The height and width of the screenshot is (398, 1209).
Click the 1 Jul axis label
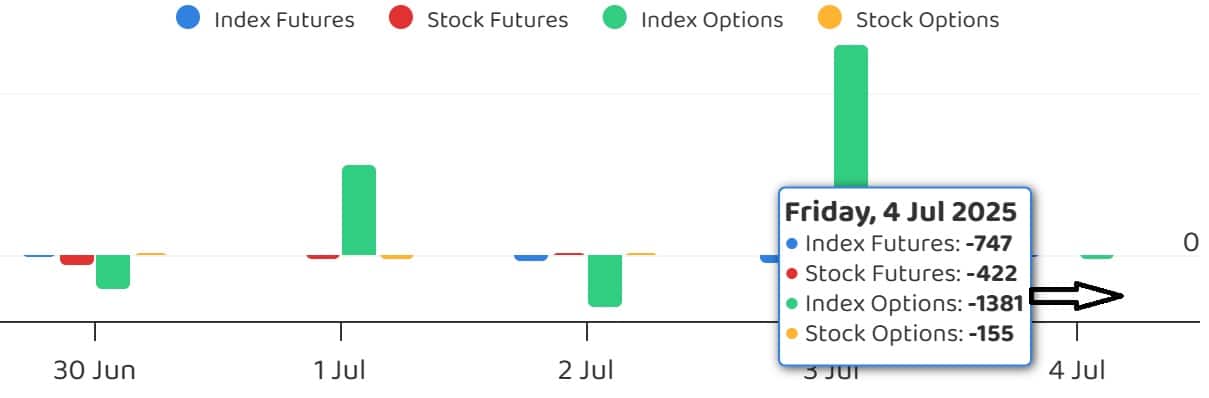click(340, 371)
